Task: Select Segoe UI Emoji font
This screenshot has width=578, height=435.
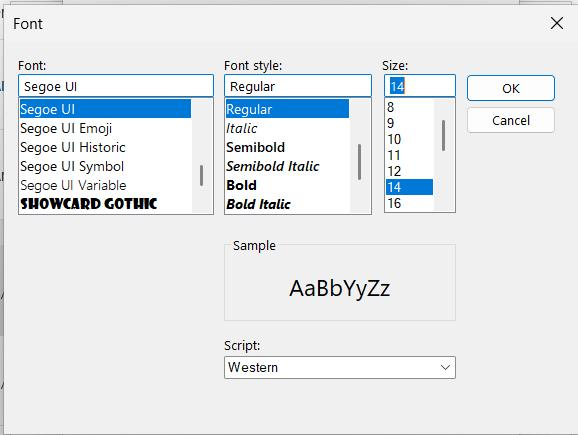Action: tap(105, 128)
